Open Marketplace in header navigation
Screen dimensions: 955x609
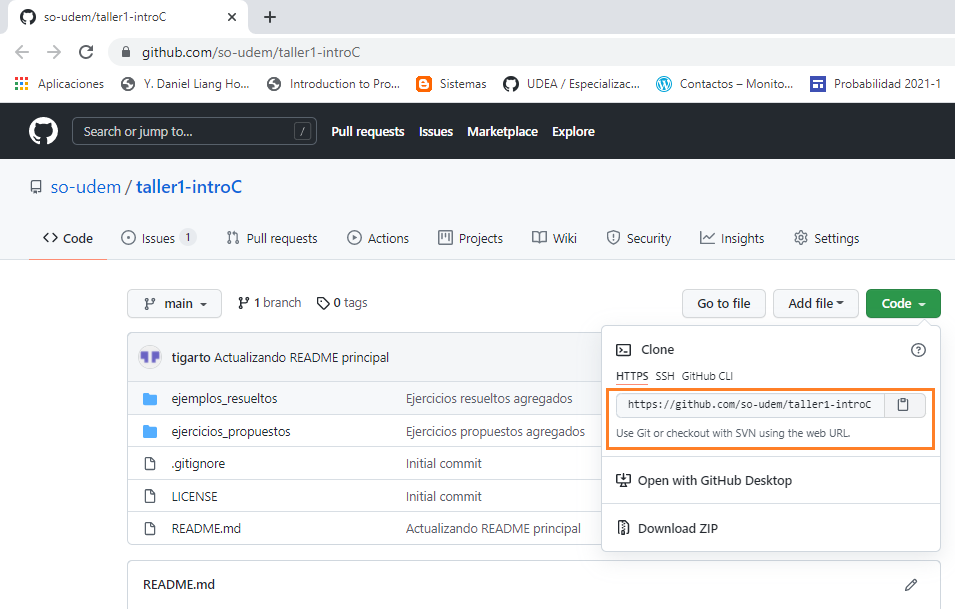coord(502,132)
